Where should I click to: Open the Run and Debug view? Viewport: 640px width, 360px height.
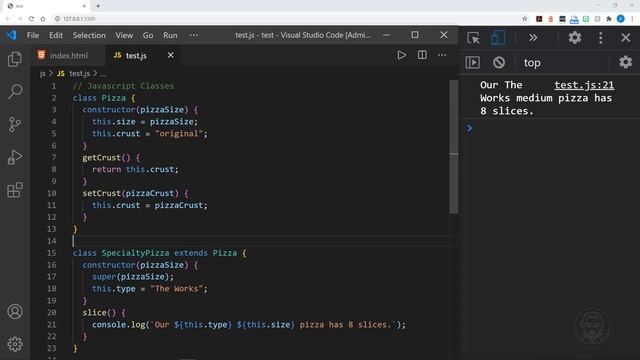(15, 157)
